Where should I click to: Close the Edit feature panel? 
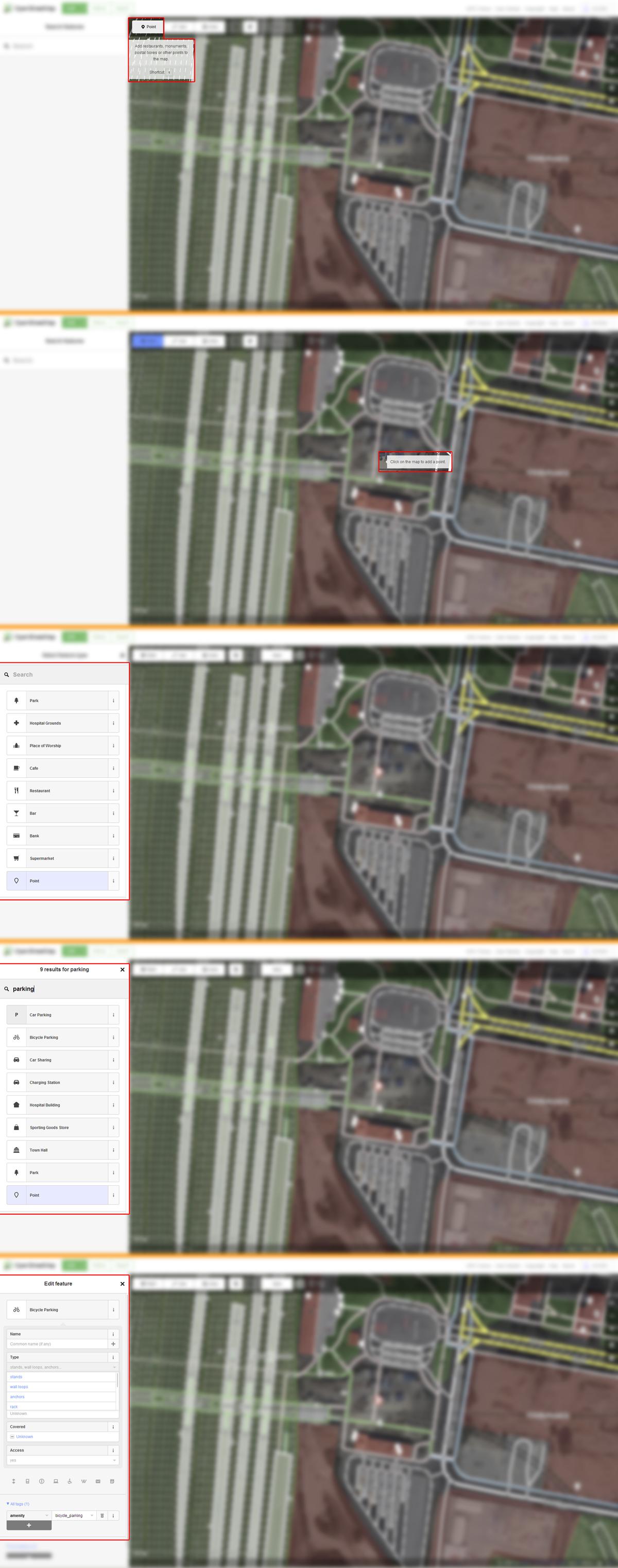tap(122, 1284)
